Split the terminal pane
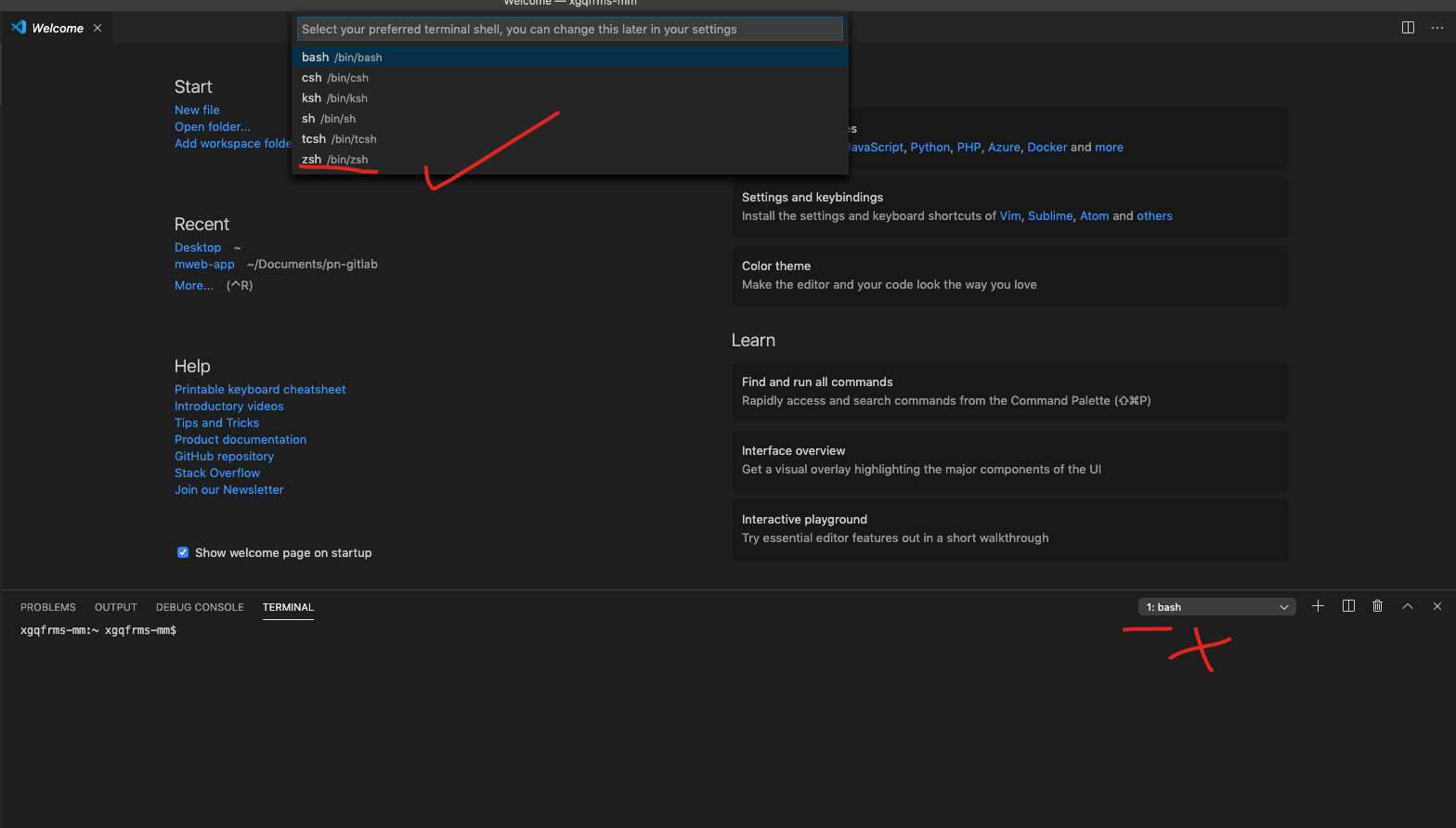The width and height of the screenshot is (1456, 828). tap(1348, 606)
